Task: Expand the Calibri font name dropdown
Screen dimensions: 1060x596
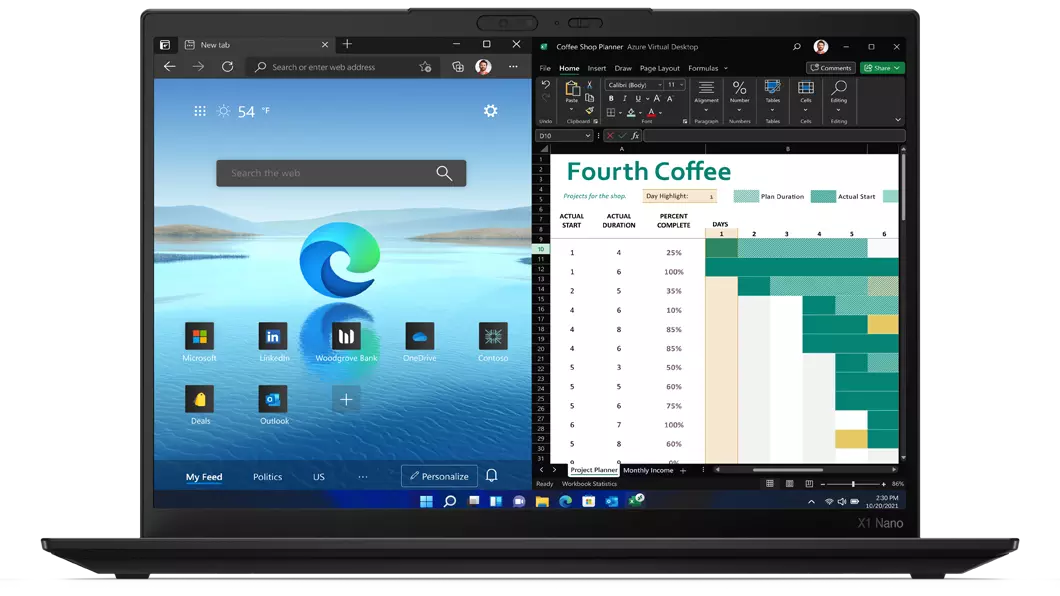Action: click(x=658, y=86)
